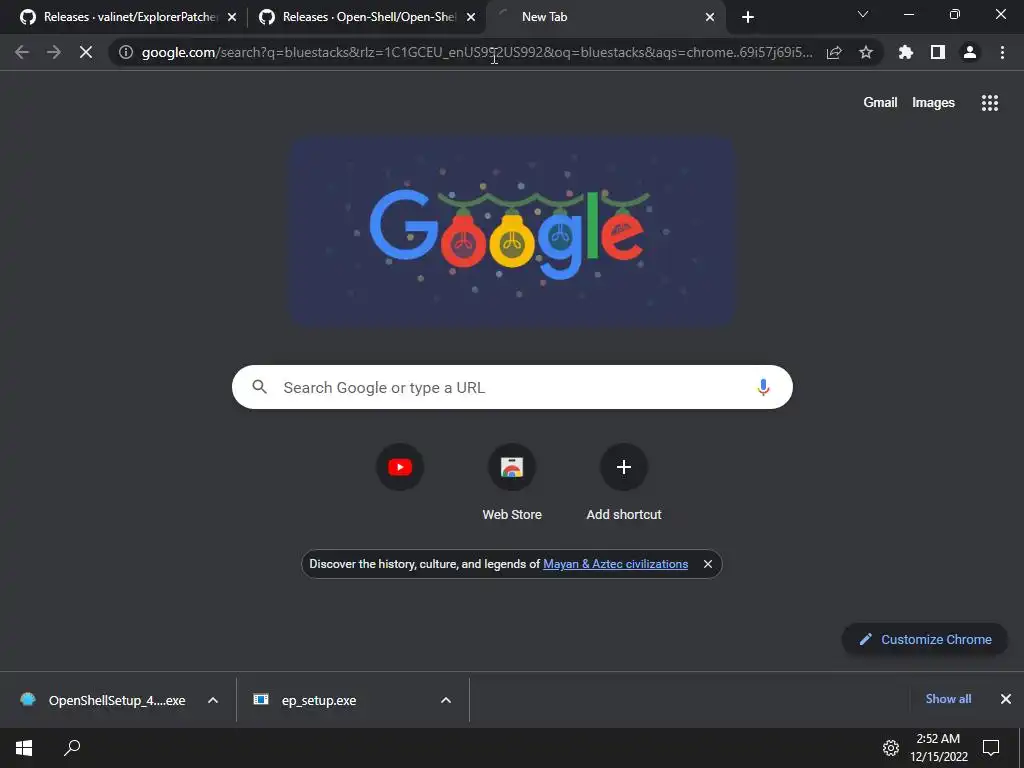Click the address bar URL
Screen dimensions: 1024x768
click(x=477, y=52)
